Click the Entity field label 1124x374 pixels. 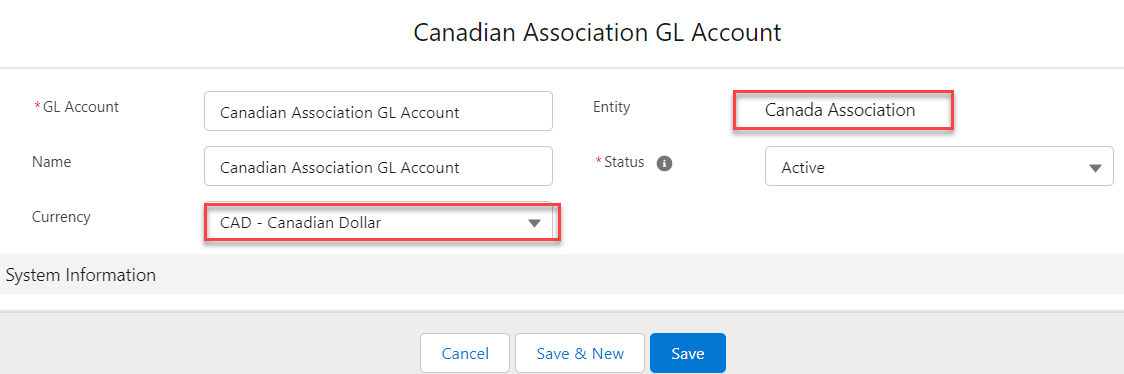[611, 107]
